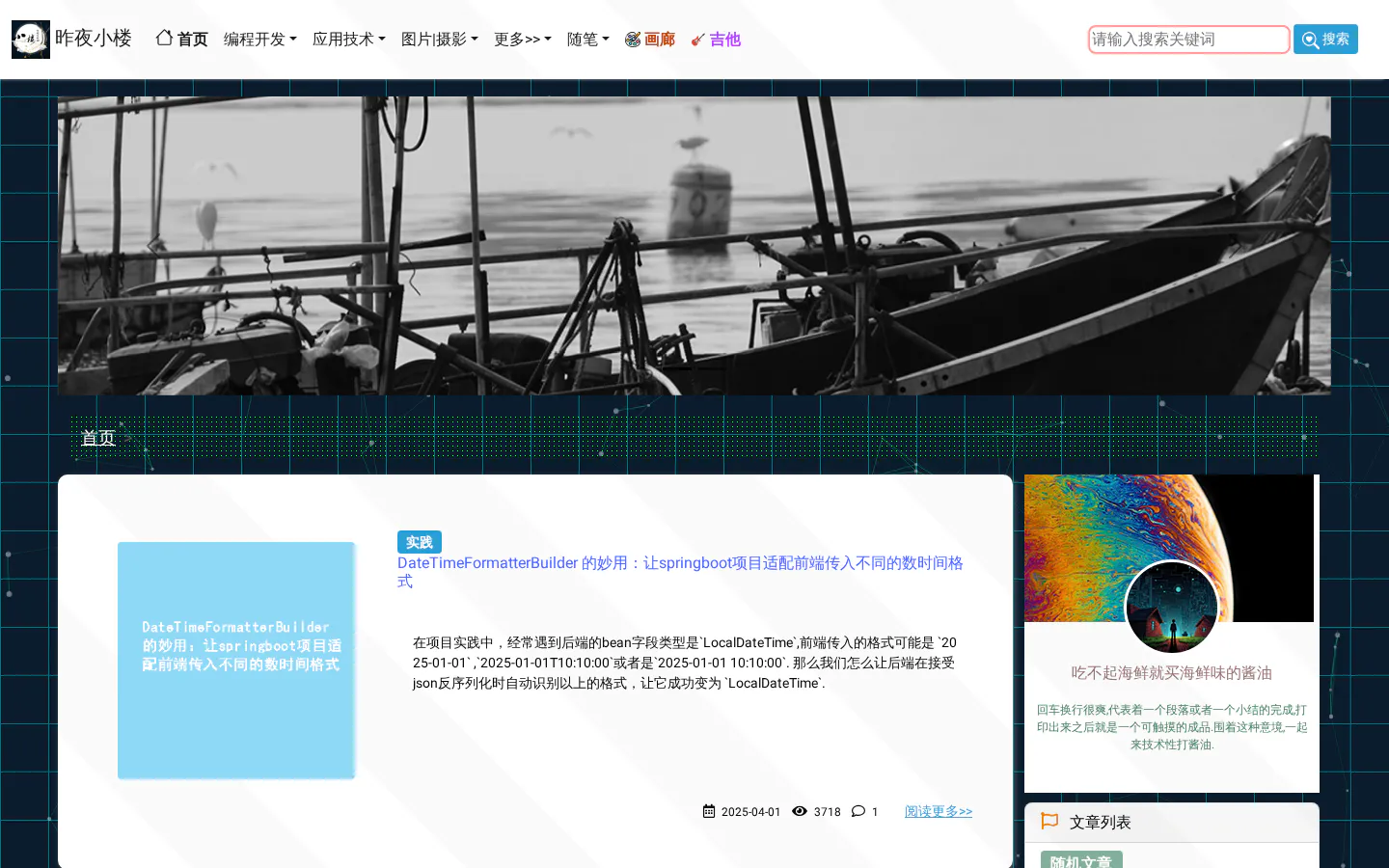Click the 实践 category tag
Image resolution: width=1389 pixels, height=868 pixels.
pyautogui.click(x=420, y=542)
